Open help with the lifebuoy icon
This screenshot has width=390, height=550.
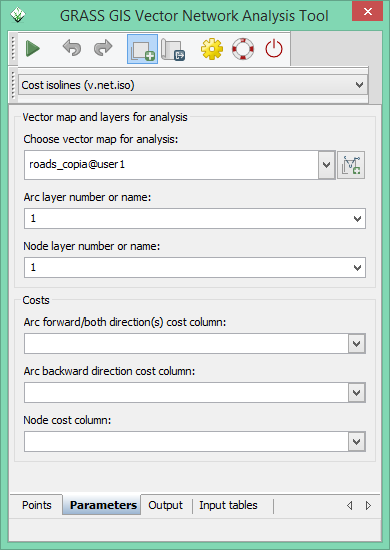coord(243,49)
